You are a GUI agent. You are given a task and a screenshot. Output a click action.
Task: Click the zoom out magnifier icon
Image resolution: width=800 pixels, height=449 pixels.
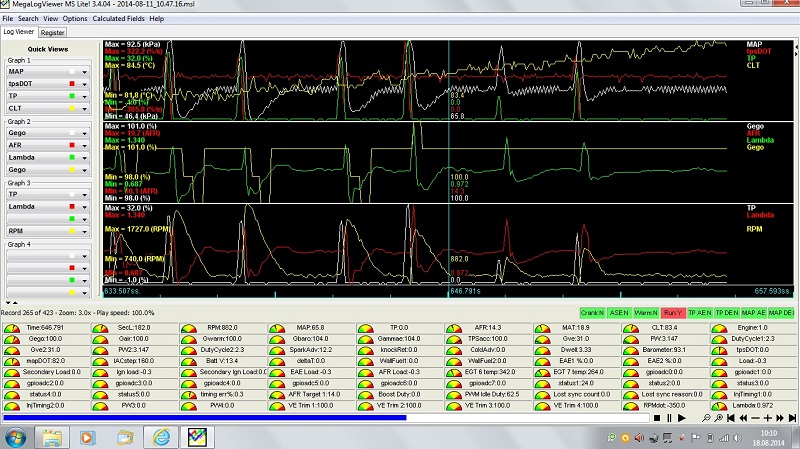[x=706, y=418]
